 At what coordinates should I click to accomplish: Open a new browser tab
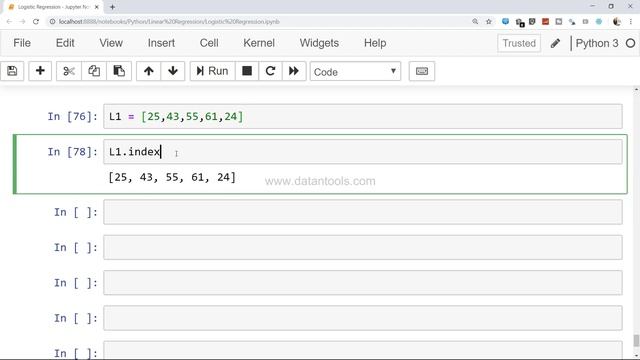tap(112, 7)
